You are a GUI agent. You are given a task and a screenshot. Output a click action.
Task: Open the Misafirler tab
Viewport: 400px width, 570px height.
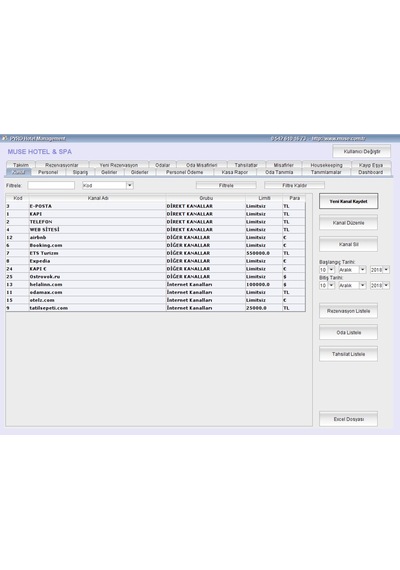point(284,165)
